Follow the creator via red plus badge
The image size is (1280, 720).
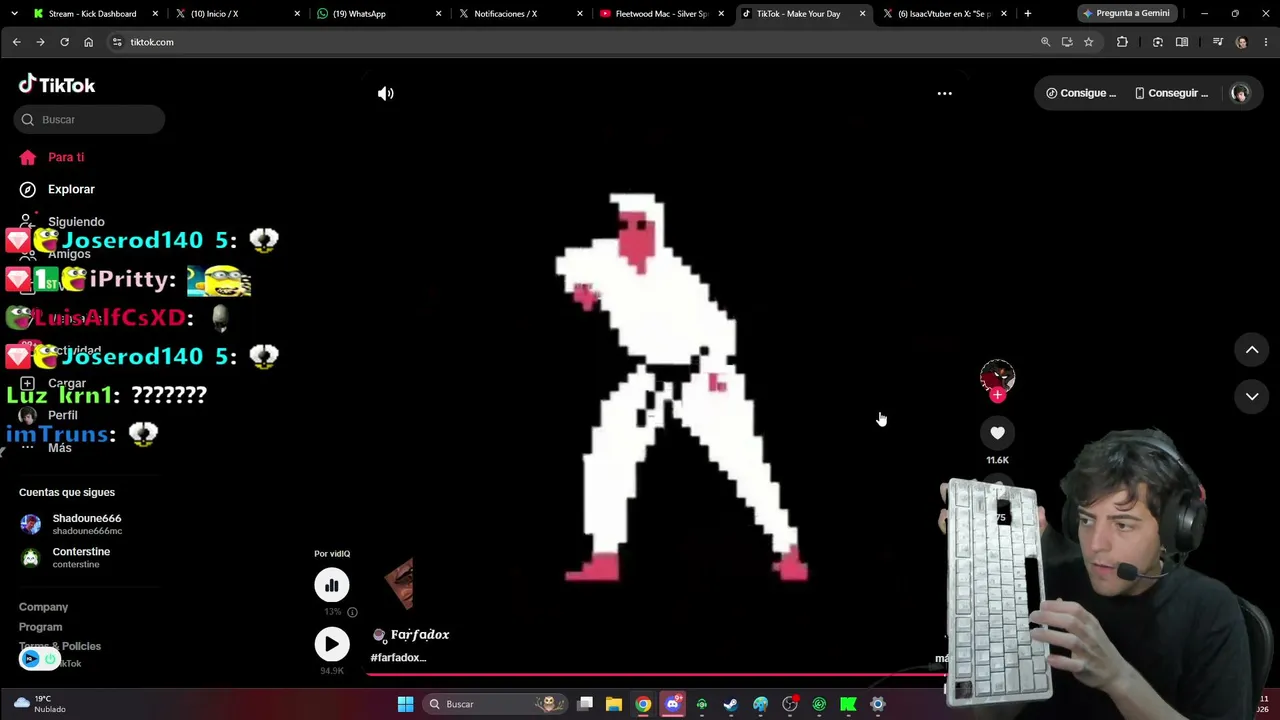click(x=997, y=395)
